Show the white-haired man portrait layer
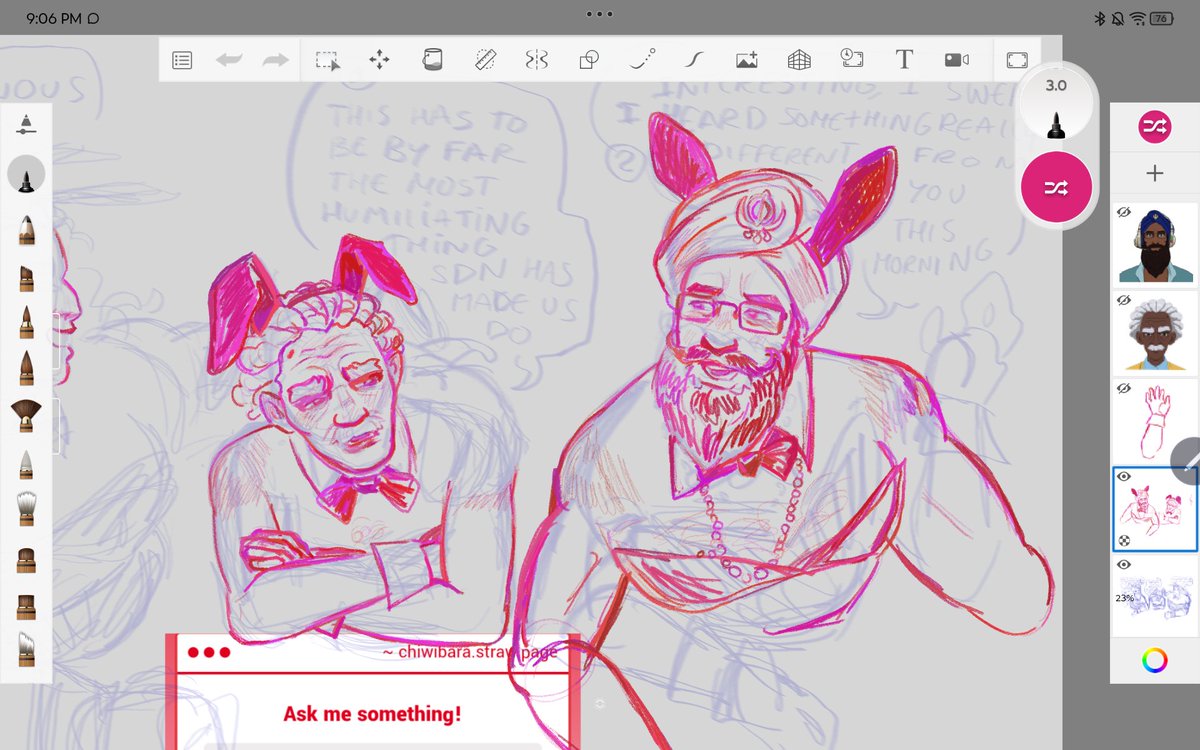Screen dimensions: 1200x750 pyautogui.click(x=1124, y=300)
